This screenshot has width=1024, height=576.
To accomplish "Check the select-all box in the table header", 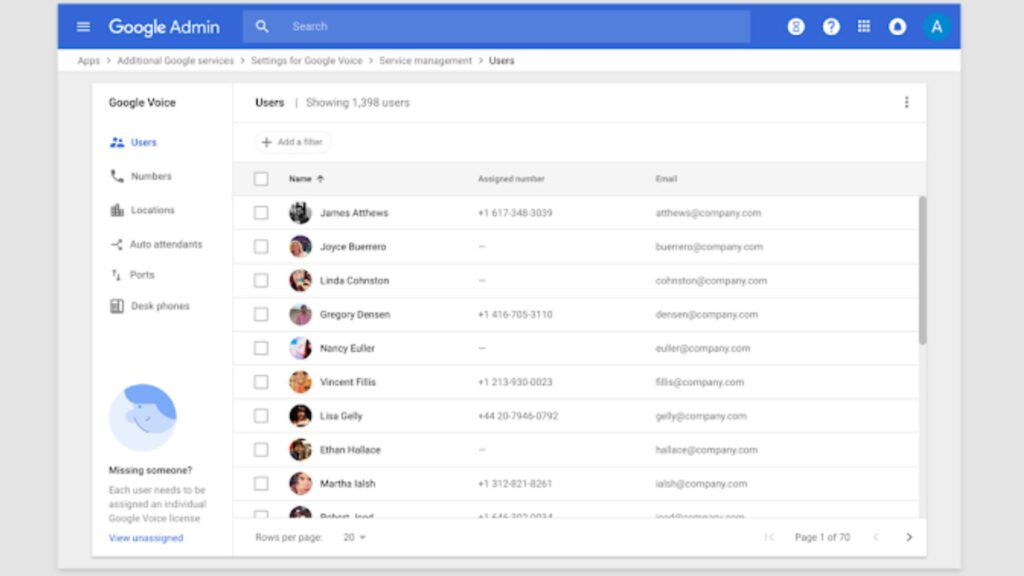I will point(261,178).
